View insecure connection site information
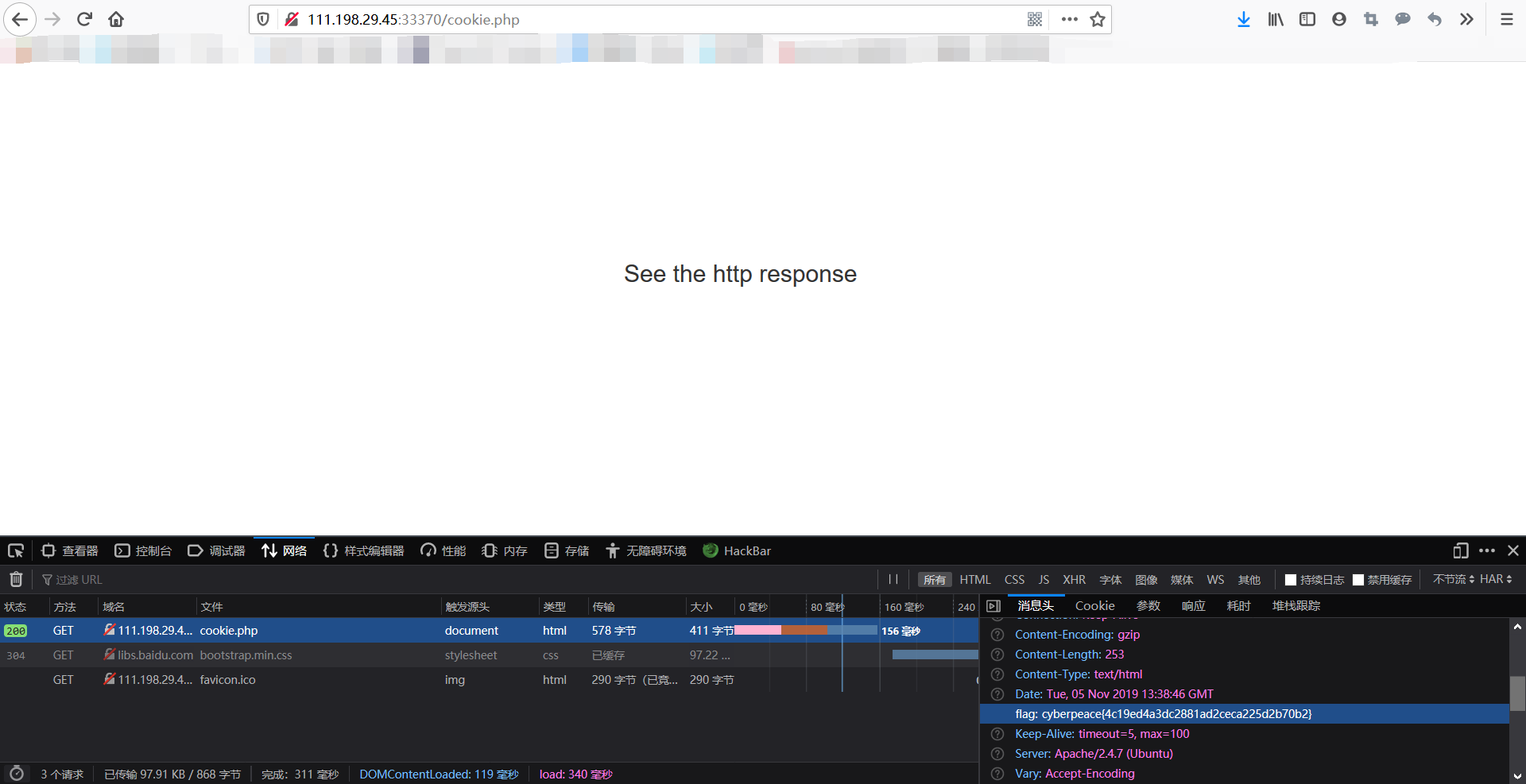1526x784 pixels. click(292, 19)
